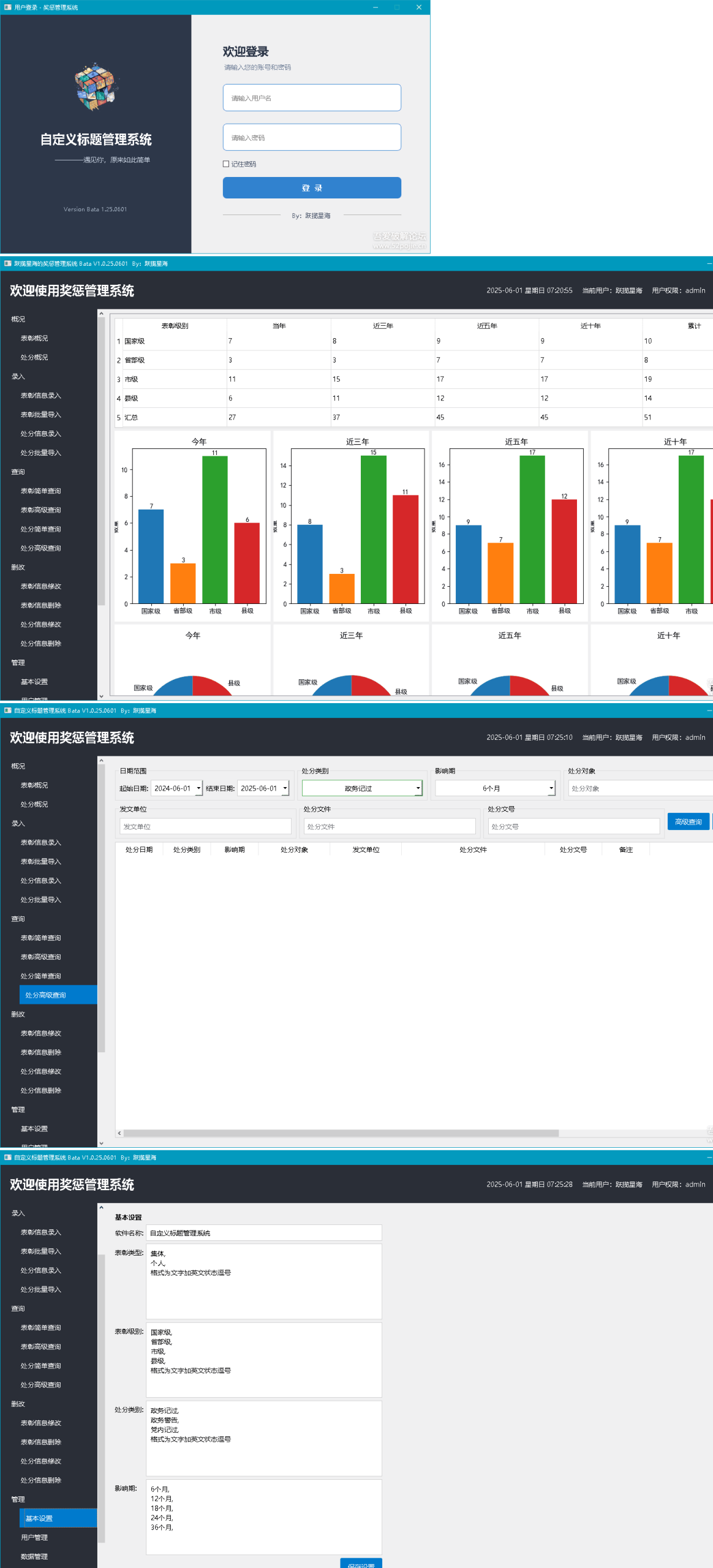Click the 保存设置 button
The width and height of the screenshot is (713, 1568).
point(361,1564)
